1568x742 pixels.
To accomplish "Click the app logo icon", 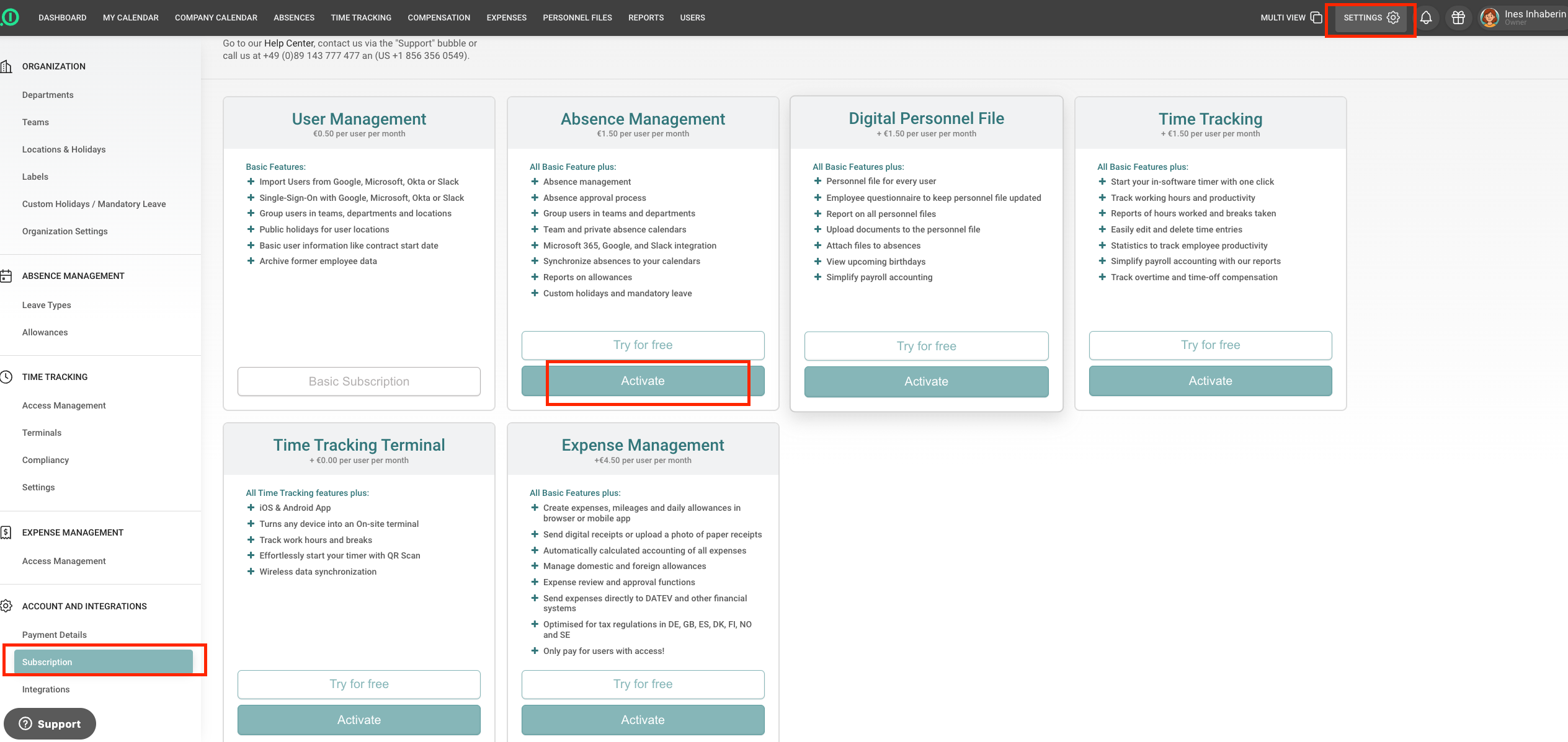I will click(x=10, y=17).
